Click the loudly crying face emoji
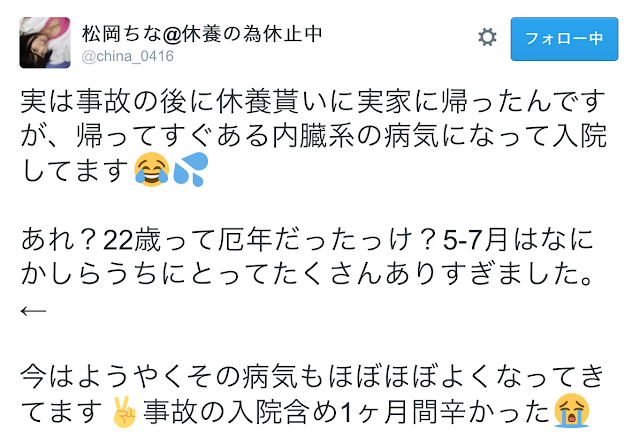Image resolution: width=640 pixels, height=436 pixels. click(x=571, y=410)
